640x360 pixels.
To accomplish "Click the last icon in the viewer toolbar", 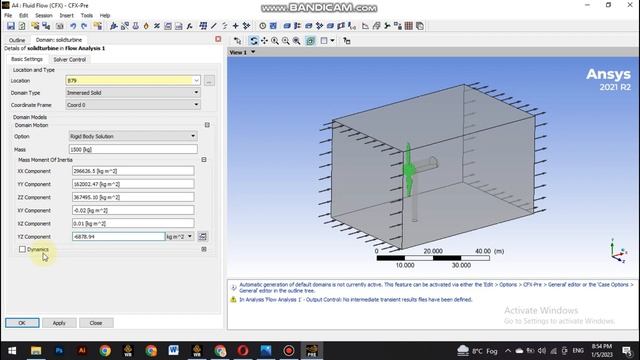I will (347, 41).
